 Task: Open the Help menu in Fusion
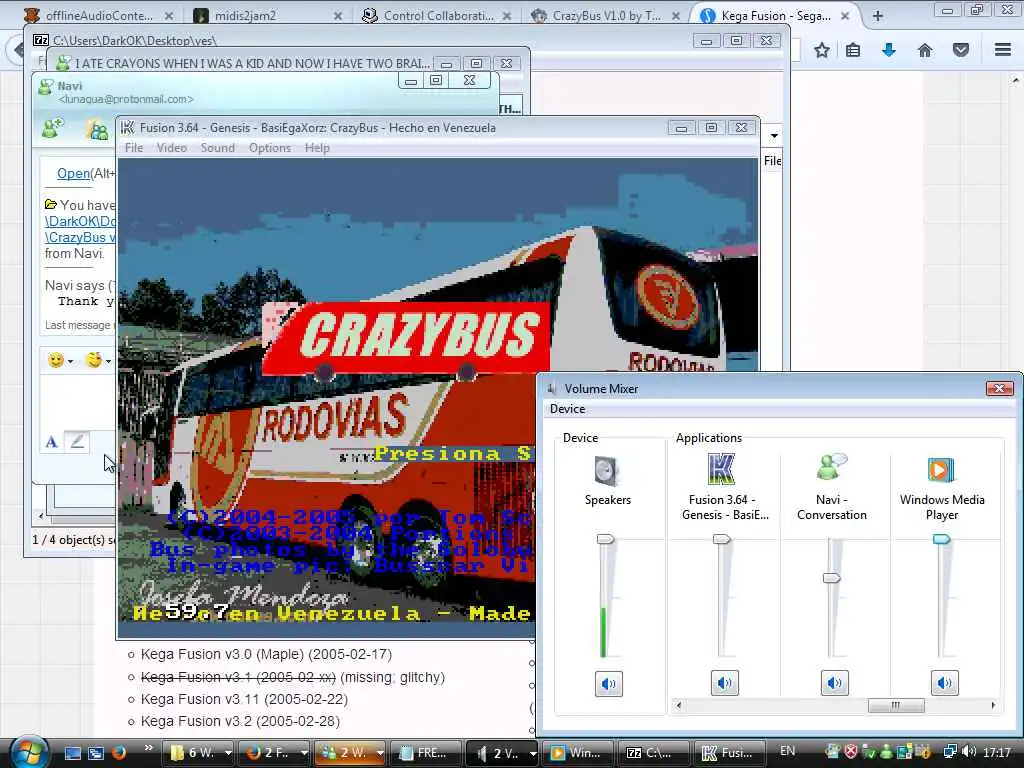317,148
